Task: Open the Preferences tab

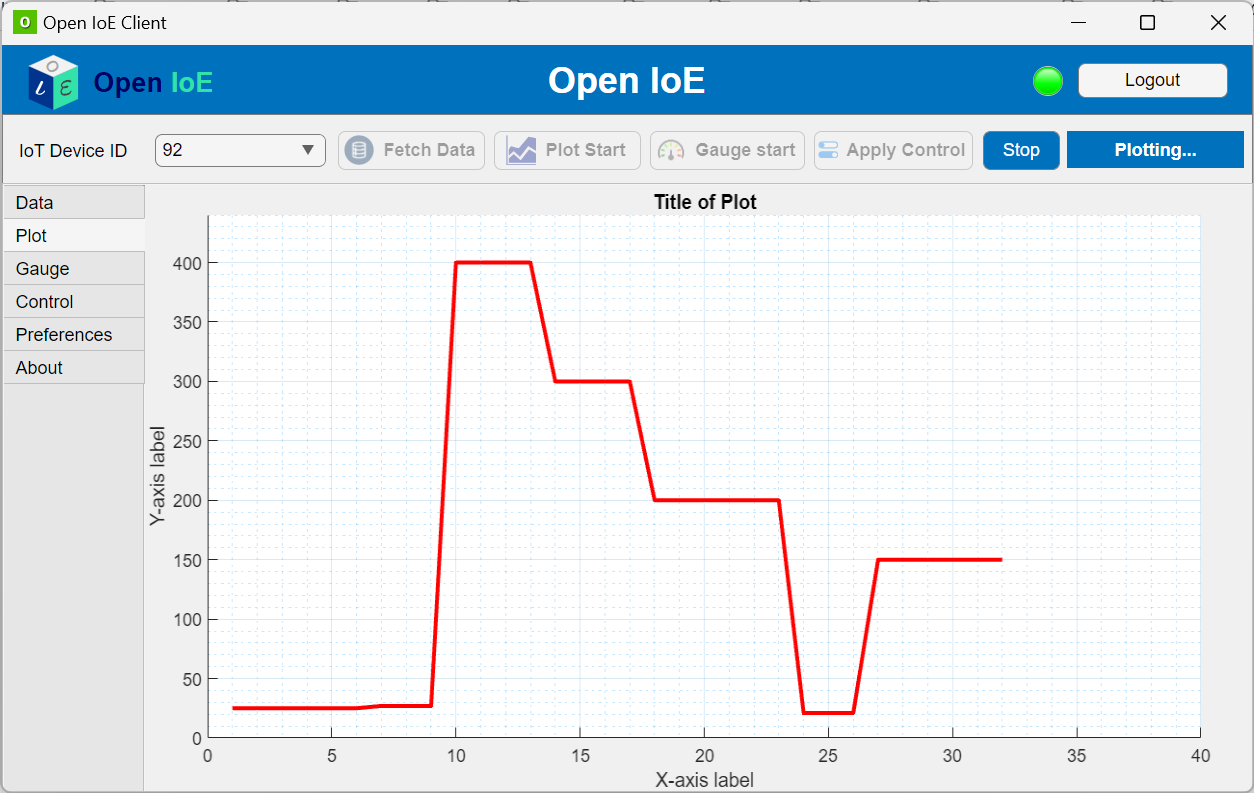Action: tap(74, 335)
